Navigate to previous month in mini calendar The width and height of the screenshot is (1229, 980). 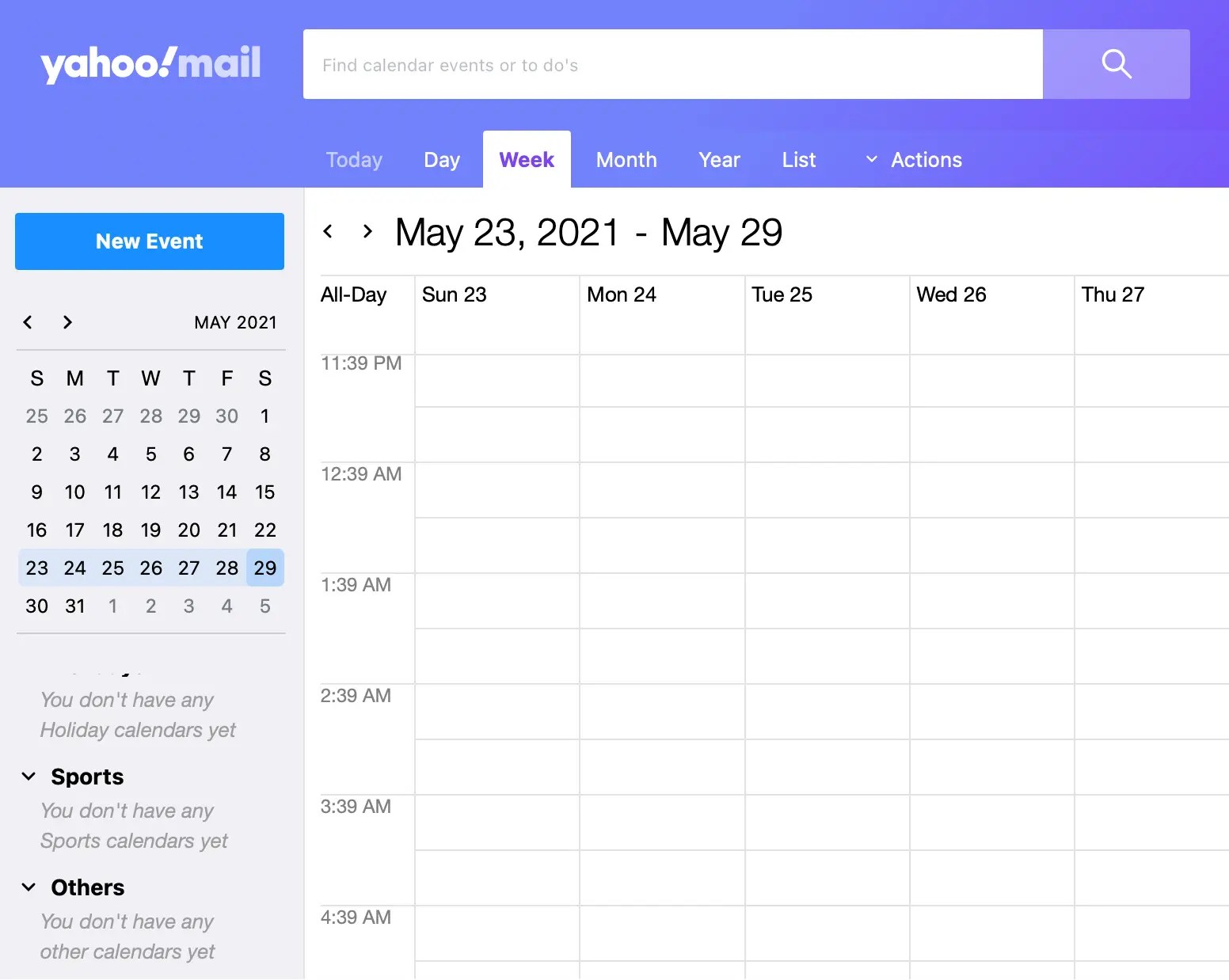[28, 322]
